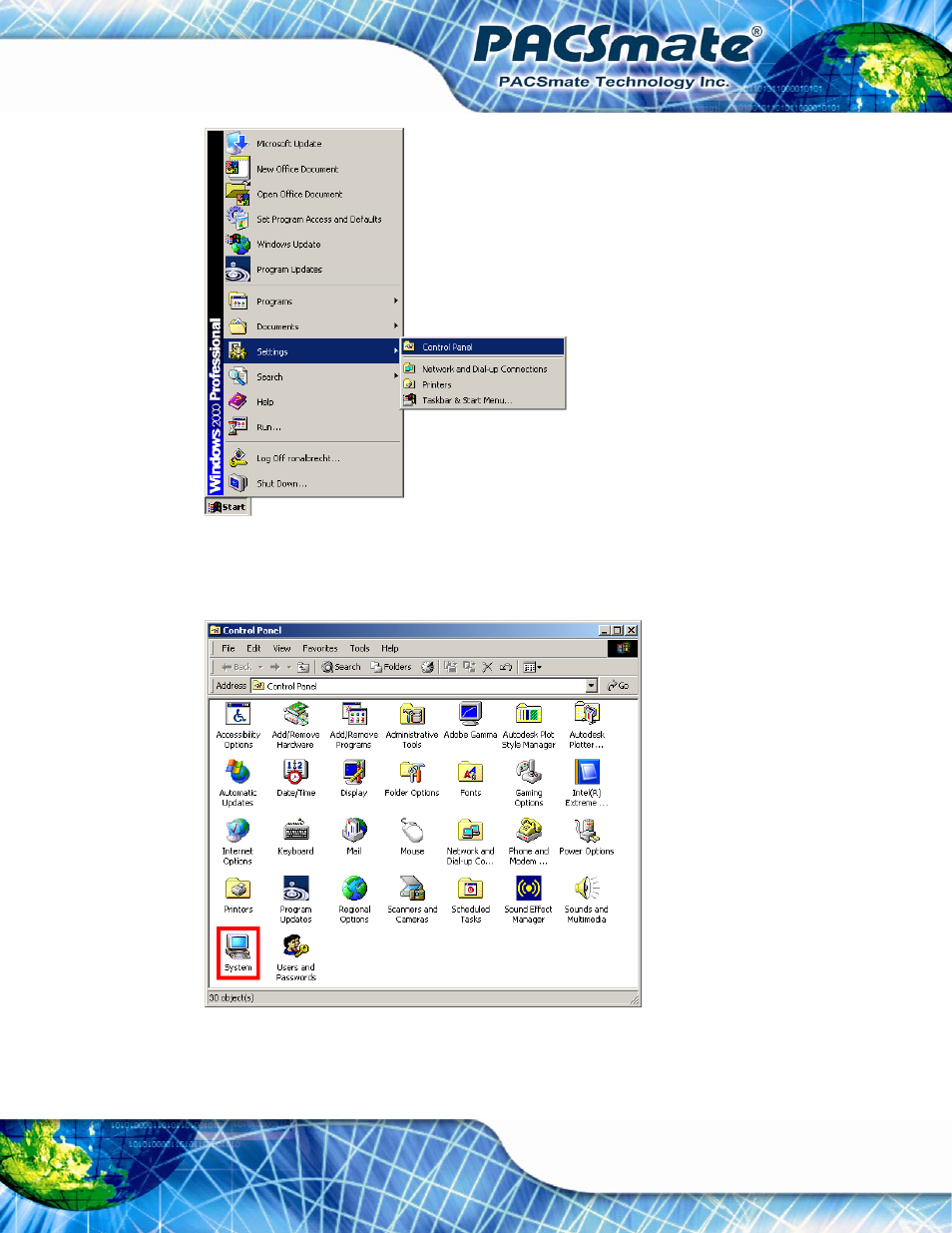Click the Up folder toolbar icon
Image resolution: width=952 pixels, height=1233 pixels.
(x=303, y=667)
